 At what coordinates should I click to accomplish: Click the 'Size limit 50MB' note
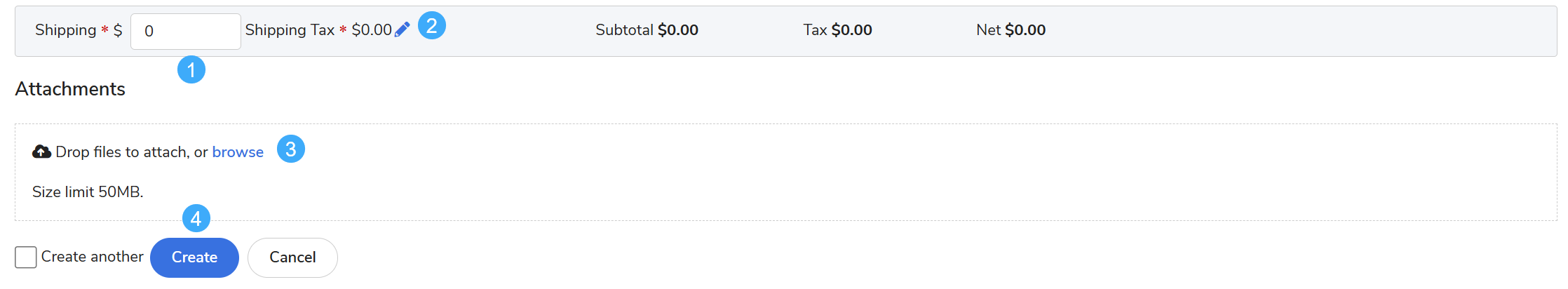(x=88, y=192)
